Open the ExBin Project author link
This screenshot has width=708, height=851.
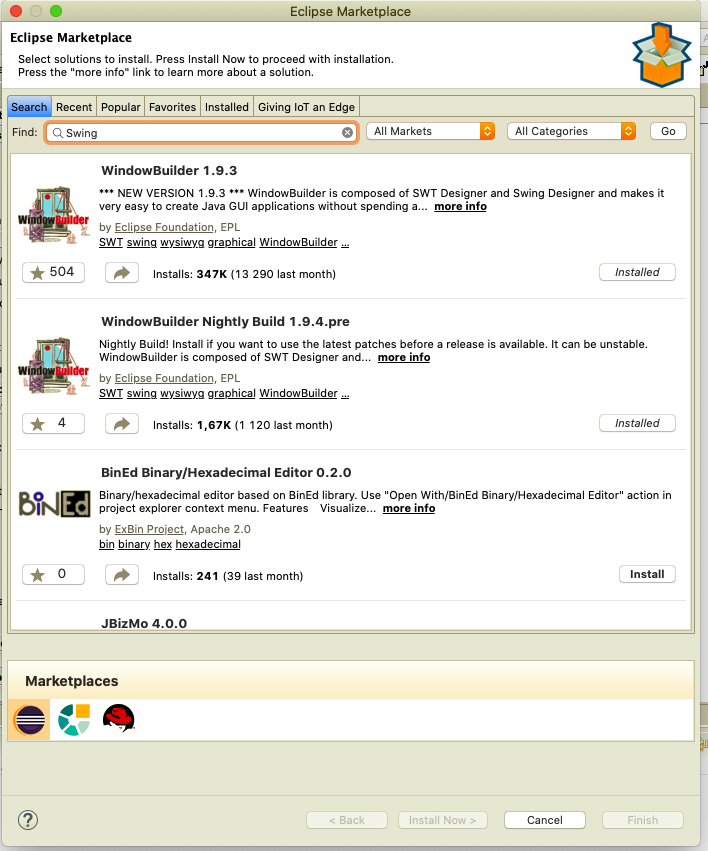[x=149, y=529]
